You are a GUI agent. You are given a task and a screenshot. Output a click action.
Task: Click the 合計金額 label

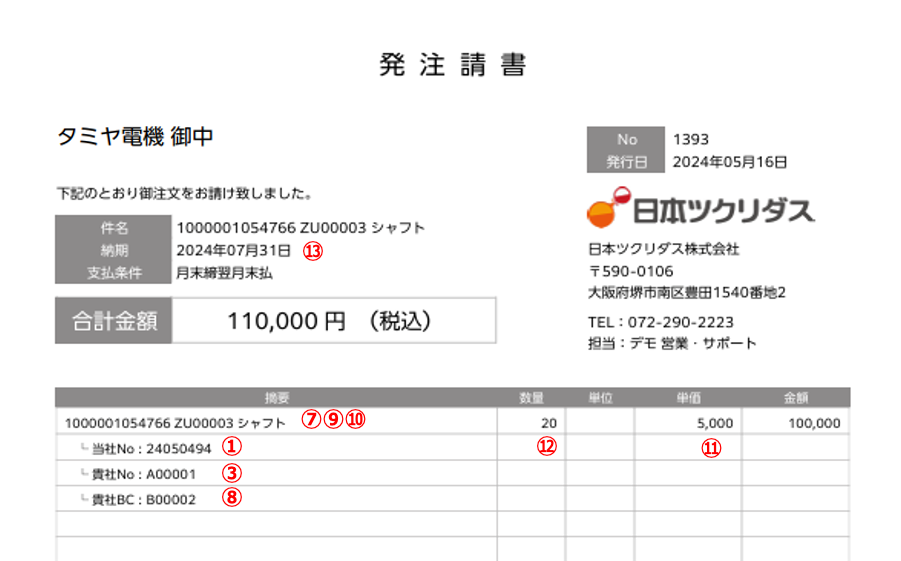[x=114, y=321]
